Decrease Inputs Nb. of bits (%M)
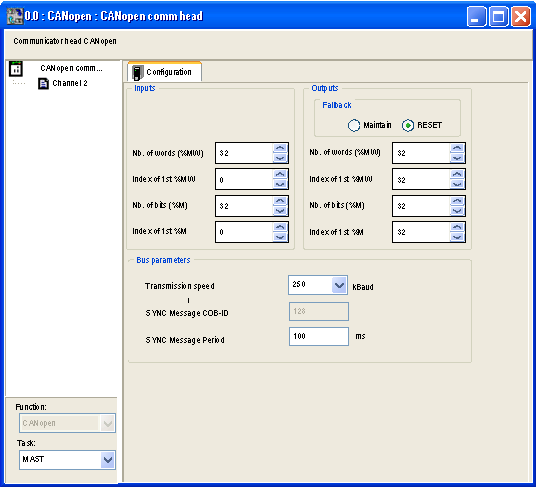537x488 pixels. pyautogui.click(x=280, y=211)
